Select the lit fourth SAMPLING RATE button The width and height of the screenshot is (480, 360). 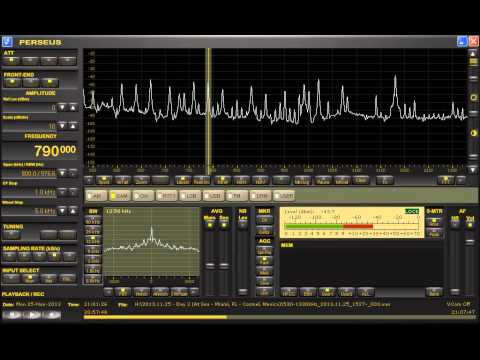[x=54, y=256]
